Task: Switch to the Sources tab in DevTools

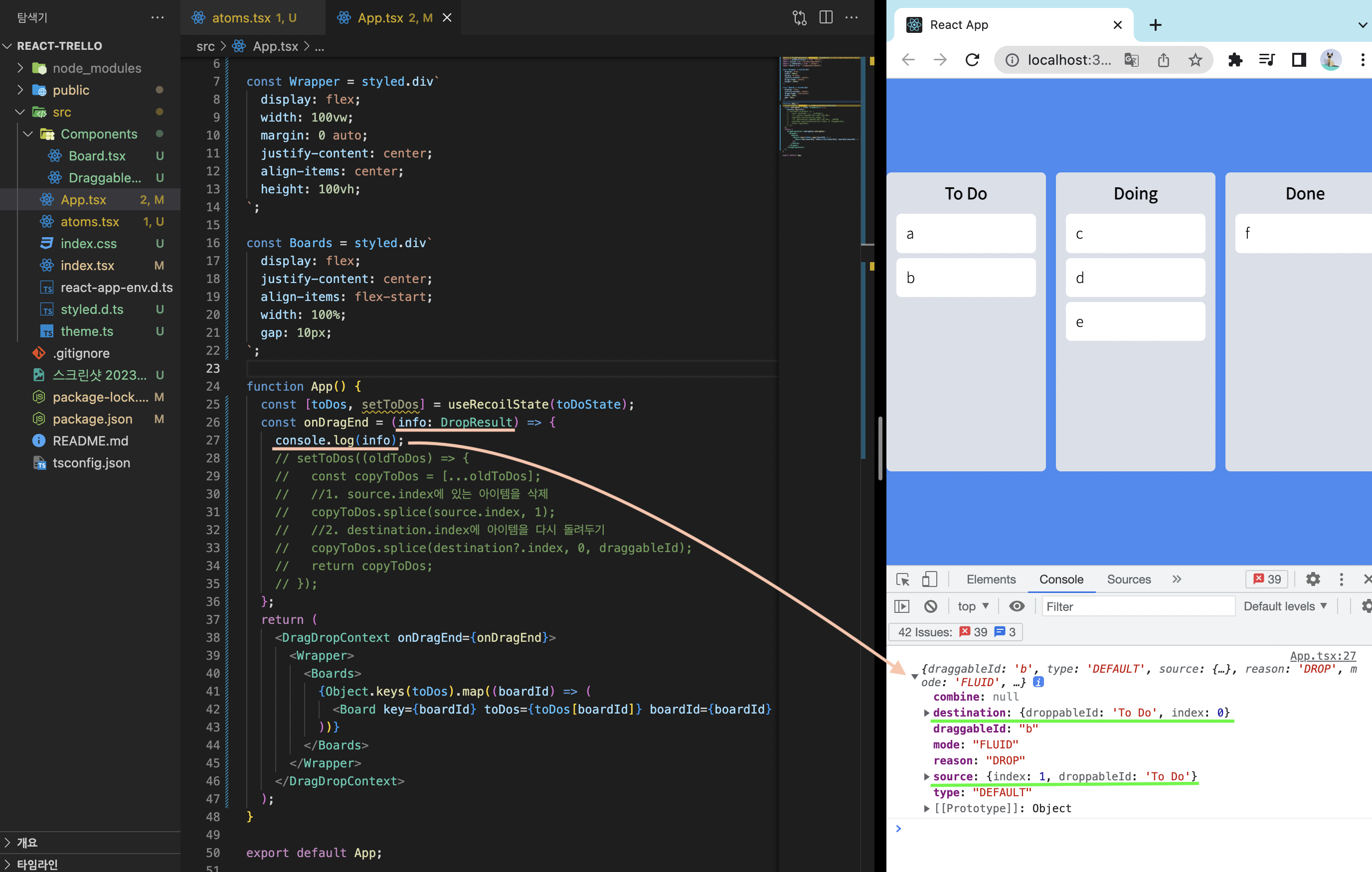Action: click(x=1129, y=579)
